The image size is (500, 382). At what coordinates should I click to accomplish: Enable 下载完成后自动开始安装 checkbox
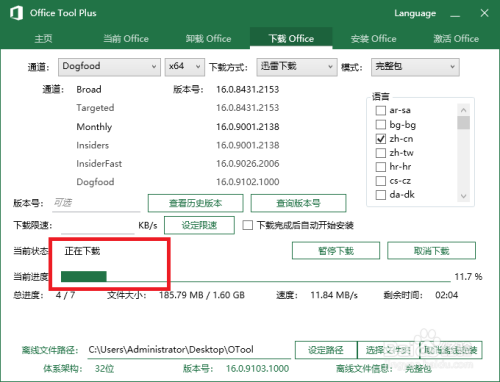(248, 225)
